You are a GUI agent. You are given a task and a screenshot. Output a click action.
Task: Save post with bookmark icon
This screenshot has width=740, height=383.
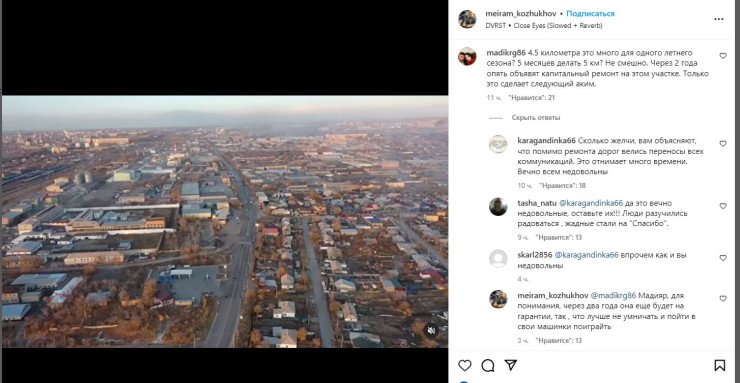tap(719, 366)
